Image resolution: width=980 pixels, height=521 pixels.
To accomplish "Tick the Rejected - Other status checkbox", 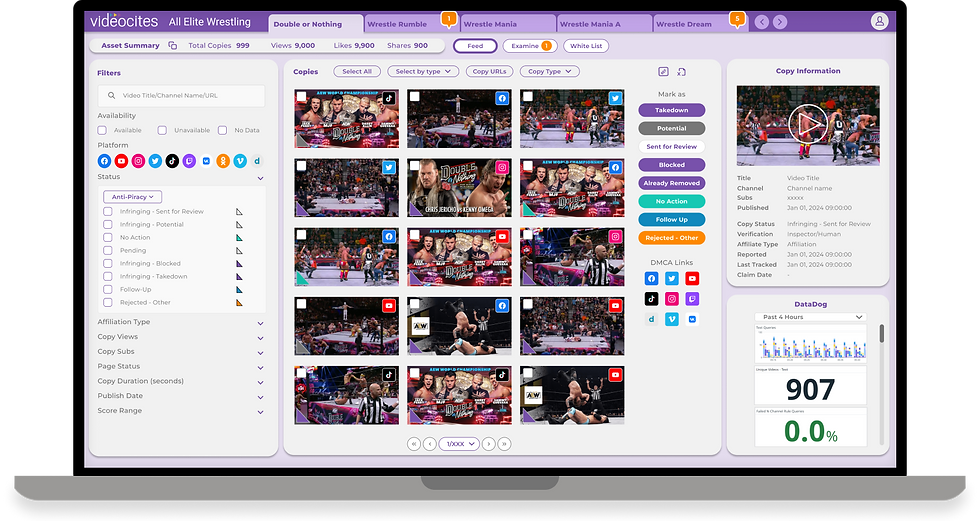I will tap(108, 302).
